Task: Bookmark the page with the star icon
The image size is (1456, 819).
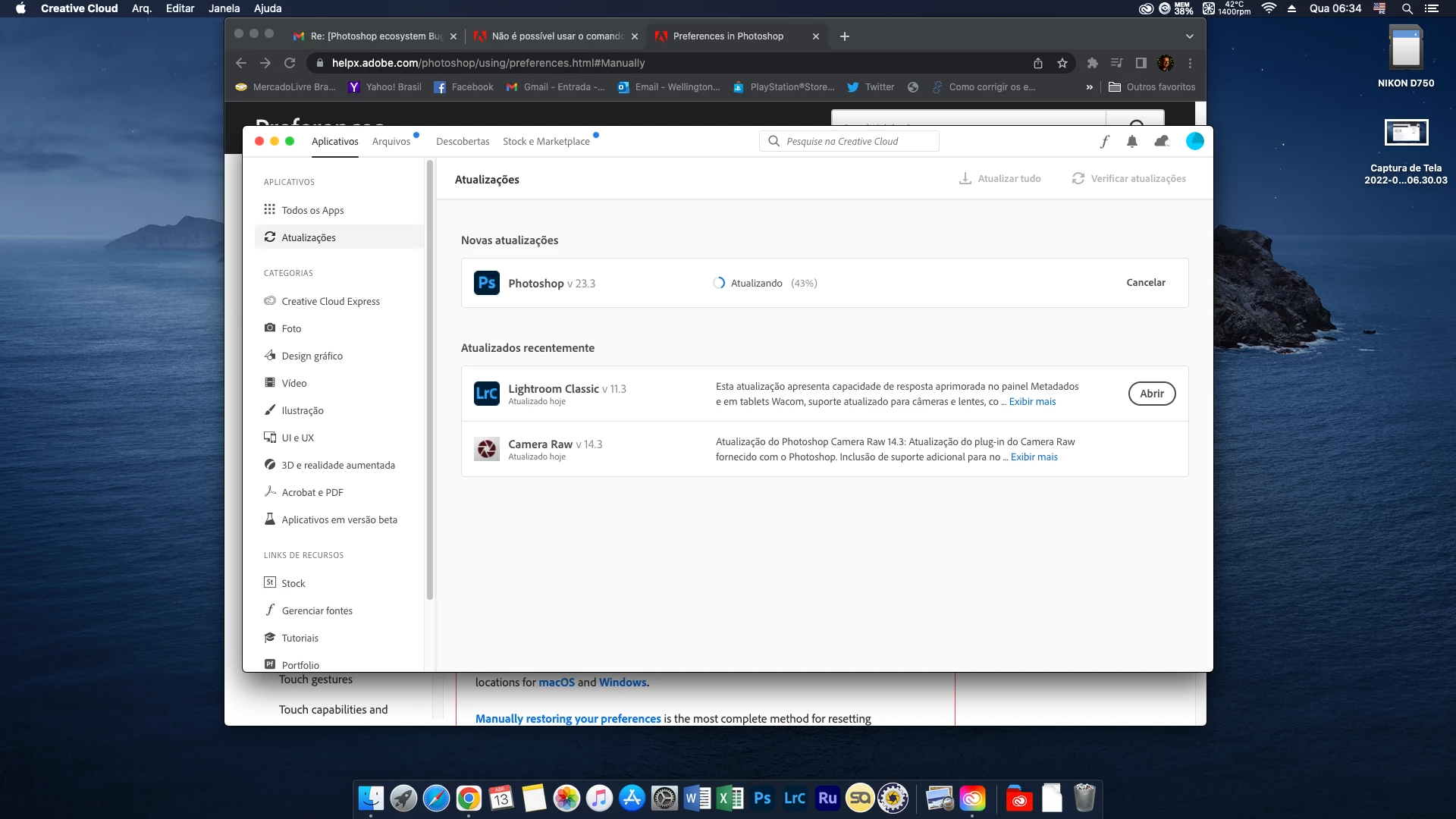Action: pyautogui.click(x=1062, y=63)
